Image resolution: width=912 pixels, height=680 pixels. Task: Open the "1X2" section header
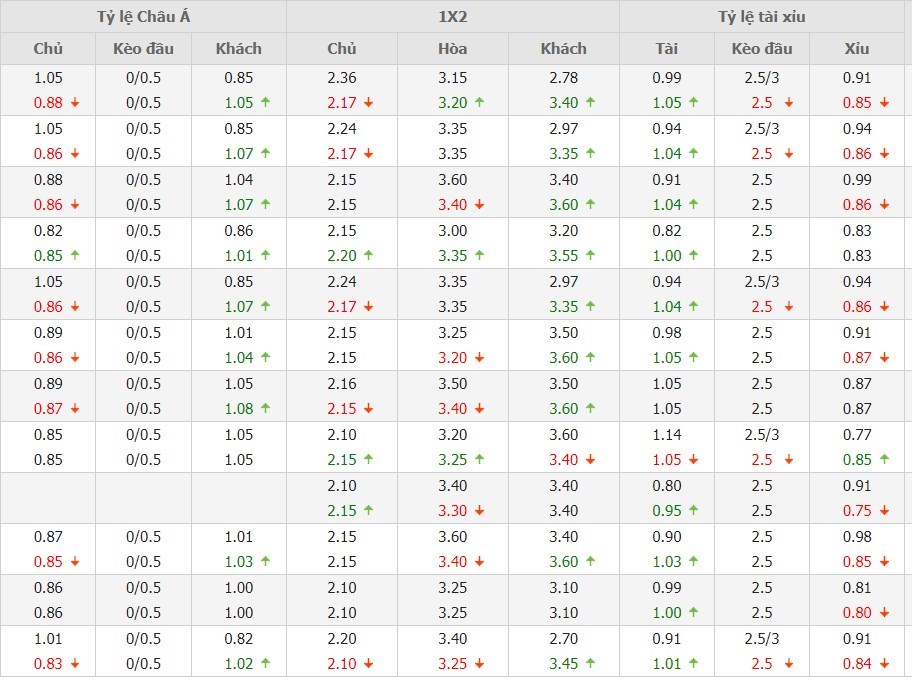coord(452,16)
